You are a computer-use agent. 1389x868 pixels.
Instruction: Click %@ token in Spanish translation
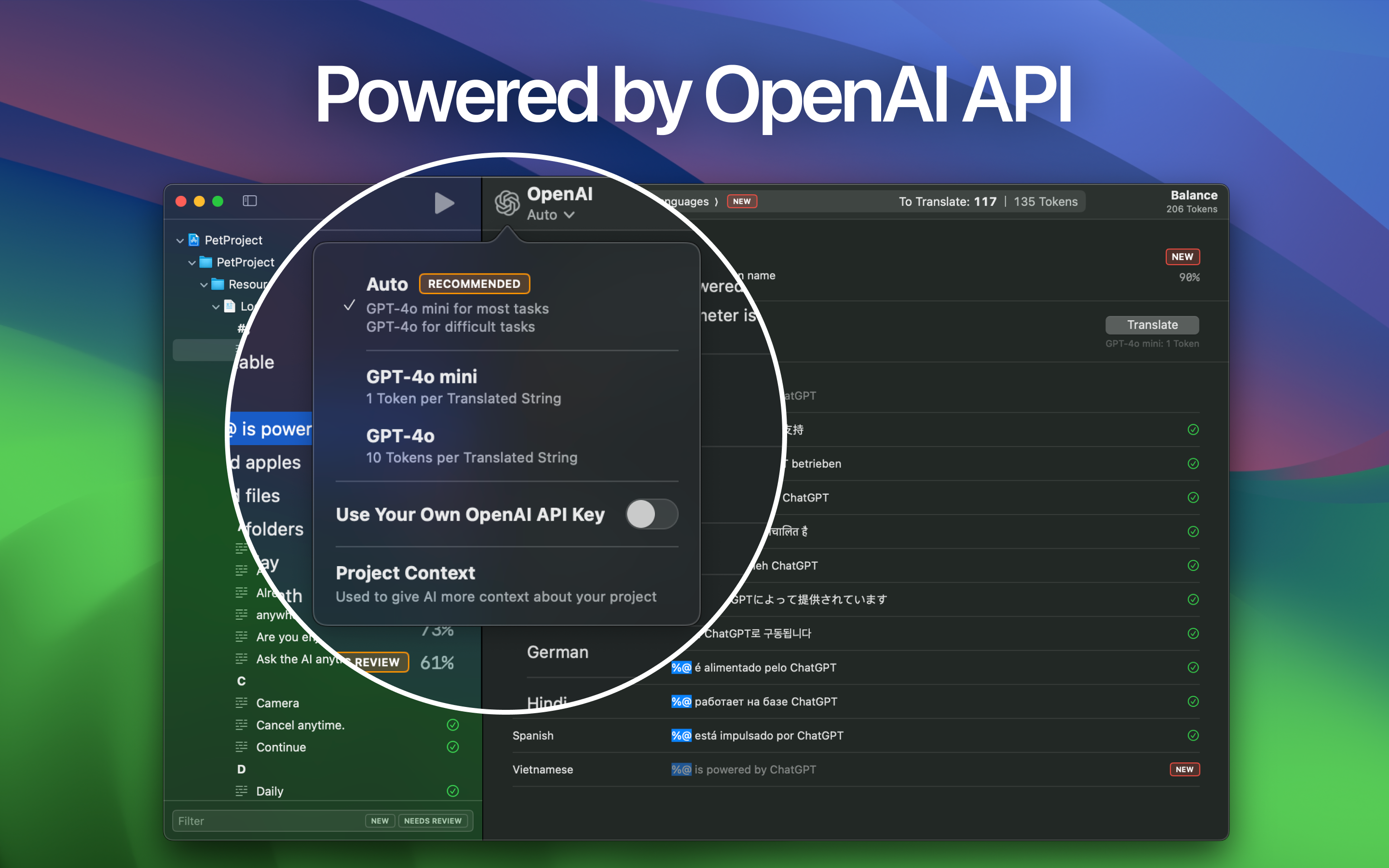681,735
